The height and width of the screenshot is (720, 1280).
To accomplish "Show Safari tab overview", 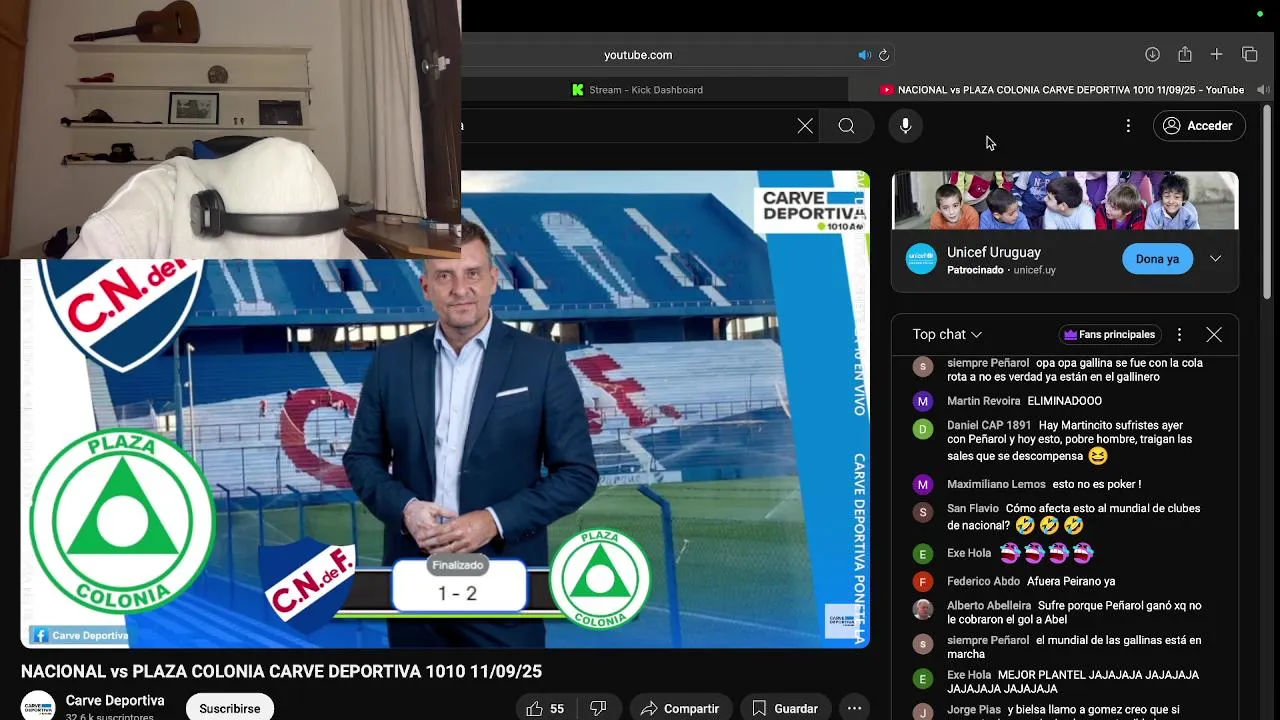I will pyautogui.click(x=1250, y=54).
